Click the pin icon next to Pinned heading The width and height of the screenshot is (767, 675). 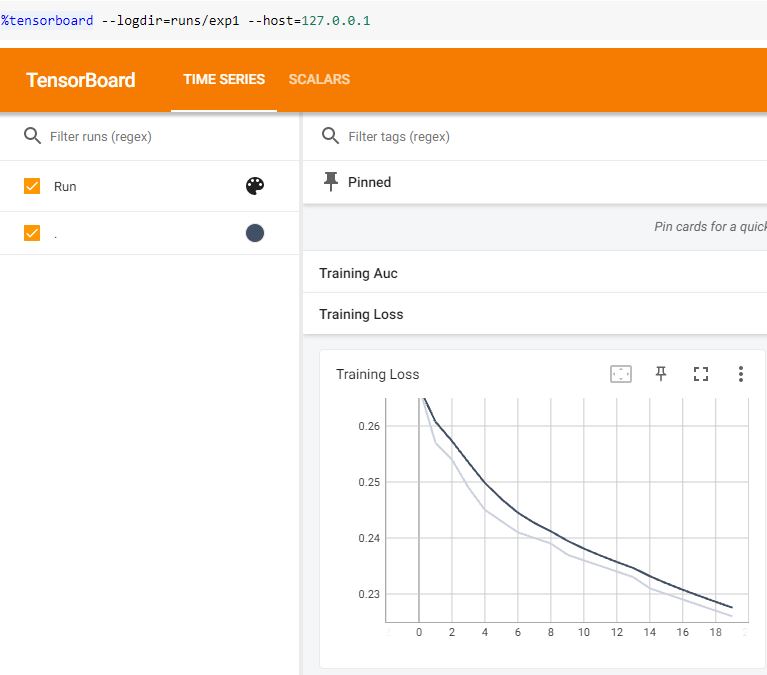pos(331,182)
